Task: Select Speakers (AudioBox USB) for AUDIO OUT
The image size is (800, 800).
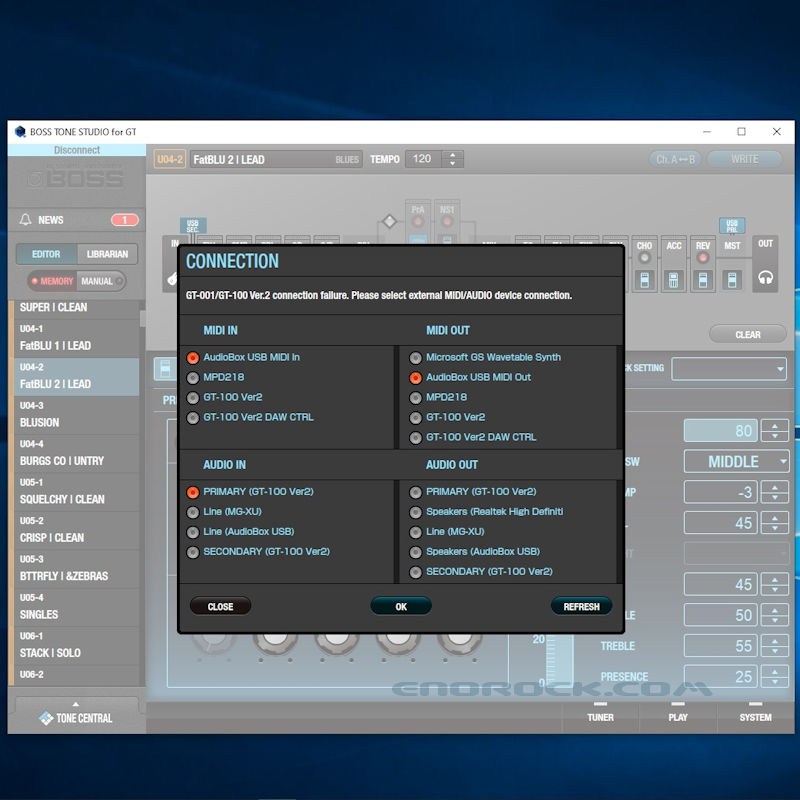Action: (415, 552)
